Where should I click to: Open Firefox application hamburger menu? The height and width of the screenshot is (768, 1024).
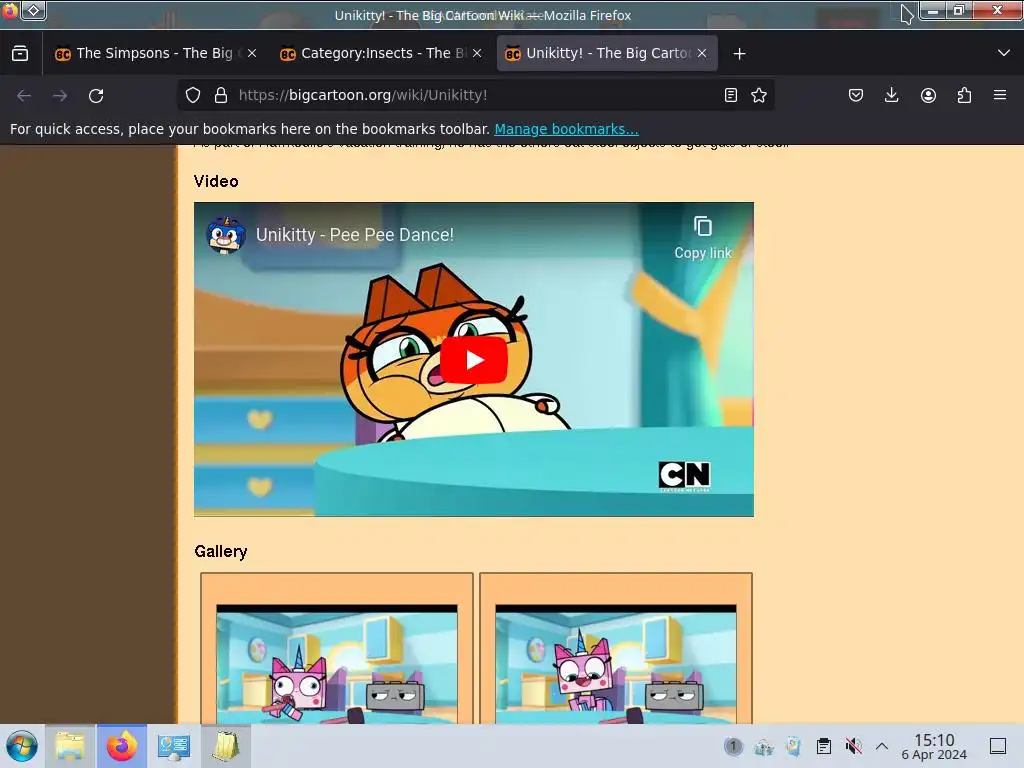[1000, 95]
